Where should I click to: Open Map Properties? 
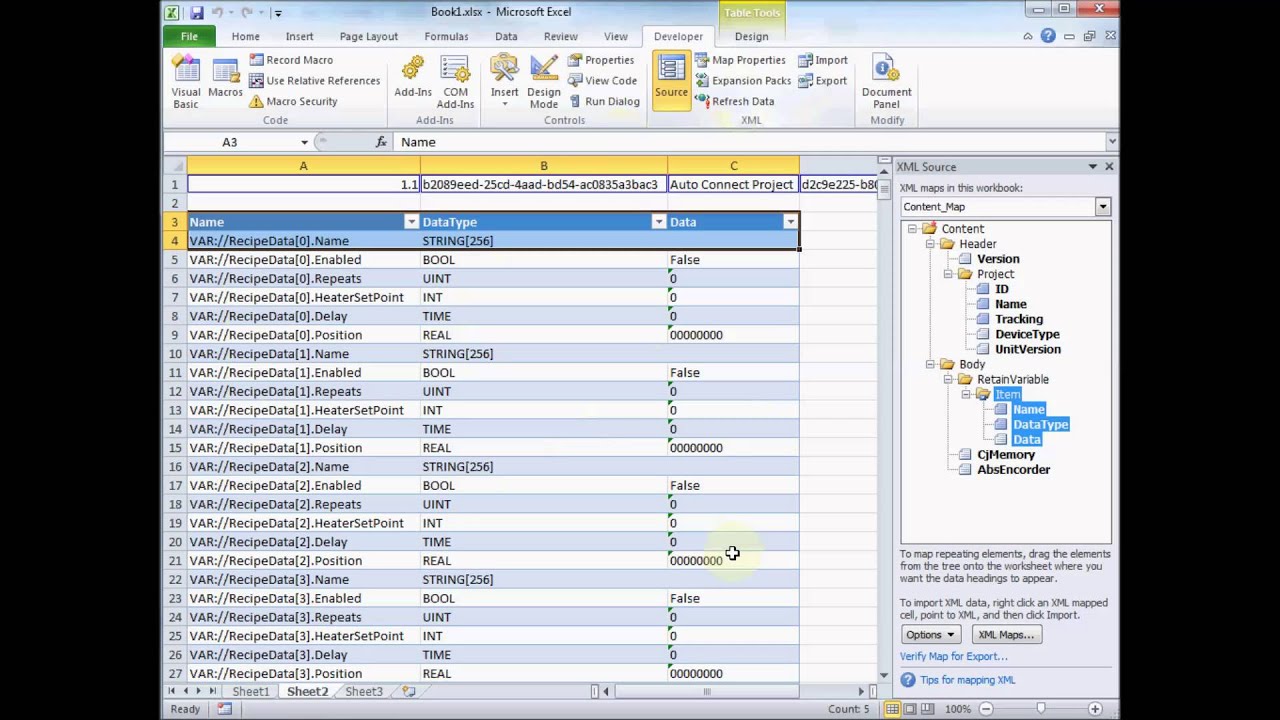coord(740,60)
